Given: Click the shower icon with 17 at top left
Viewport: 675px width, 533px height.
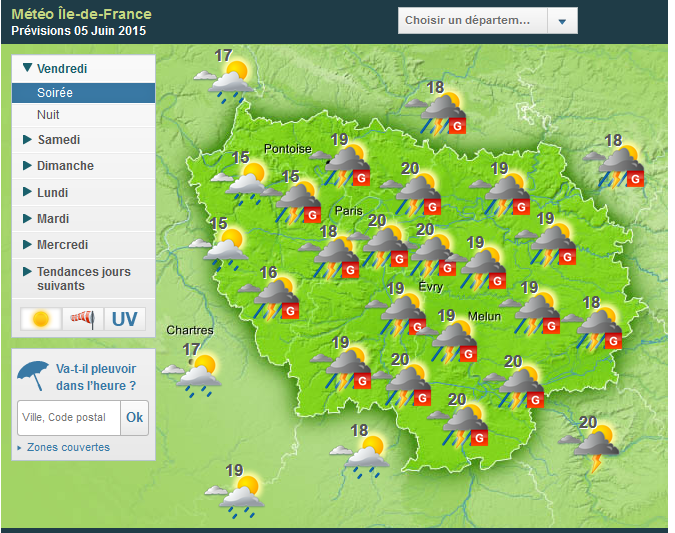Looking at the screenshot, I should pos(224,82).
